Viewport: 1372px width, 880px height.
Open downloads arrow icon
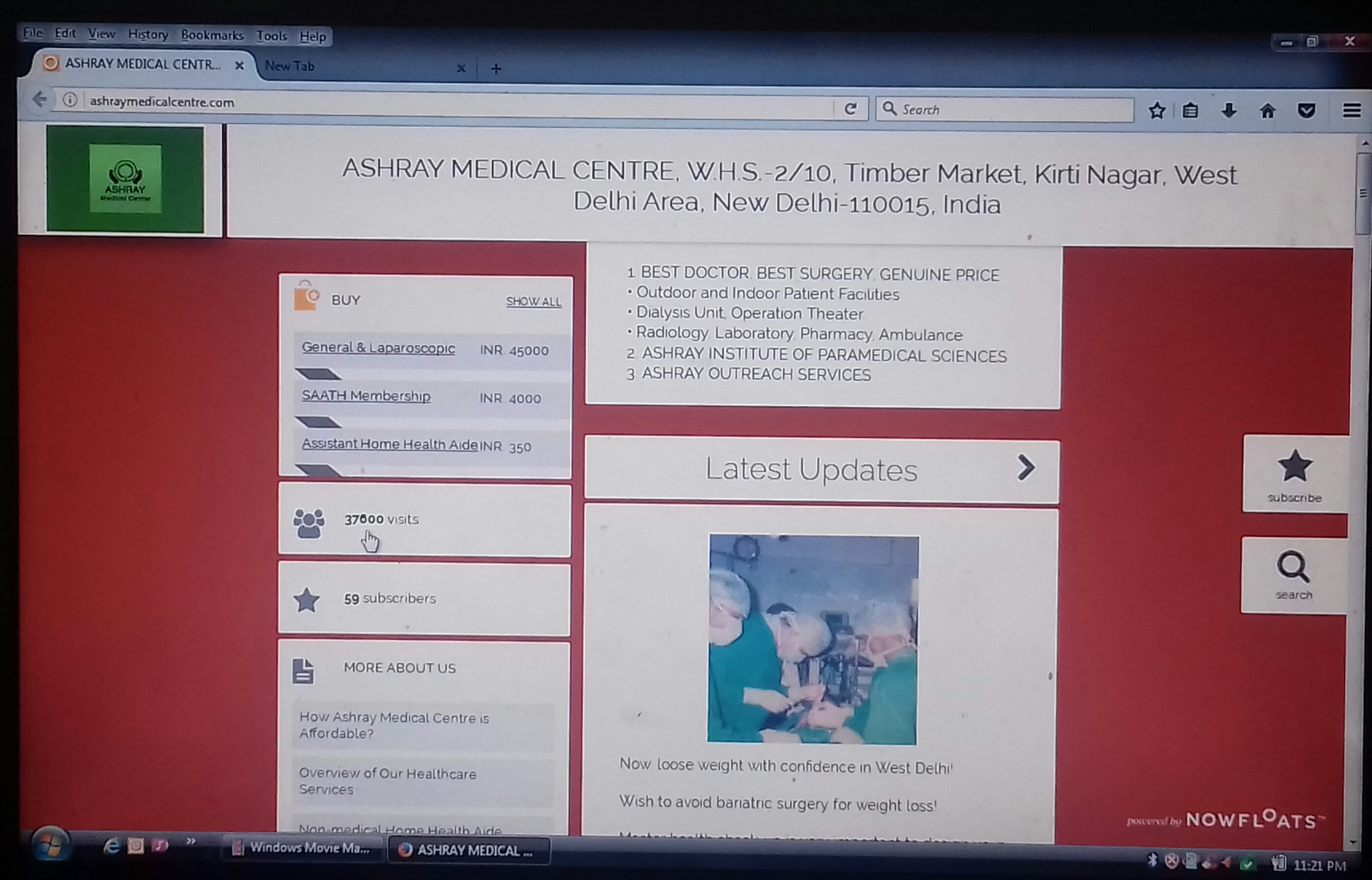(1229, 111)
